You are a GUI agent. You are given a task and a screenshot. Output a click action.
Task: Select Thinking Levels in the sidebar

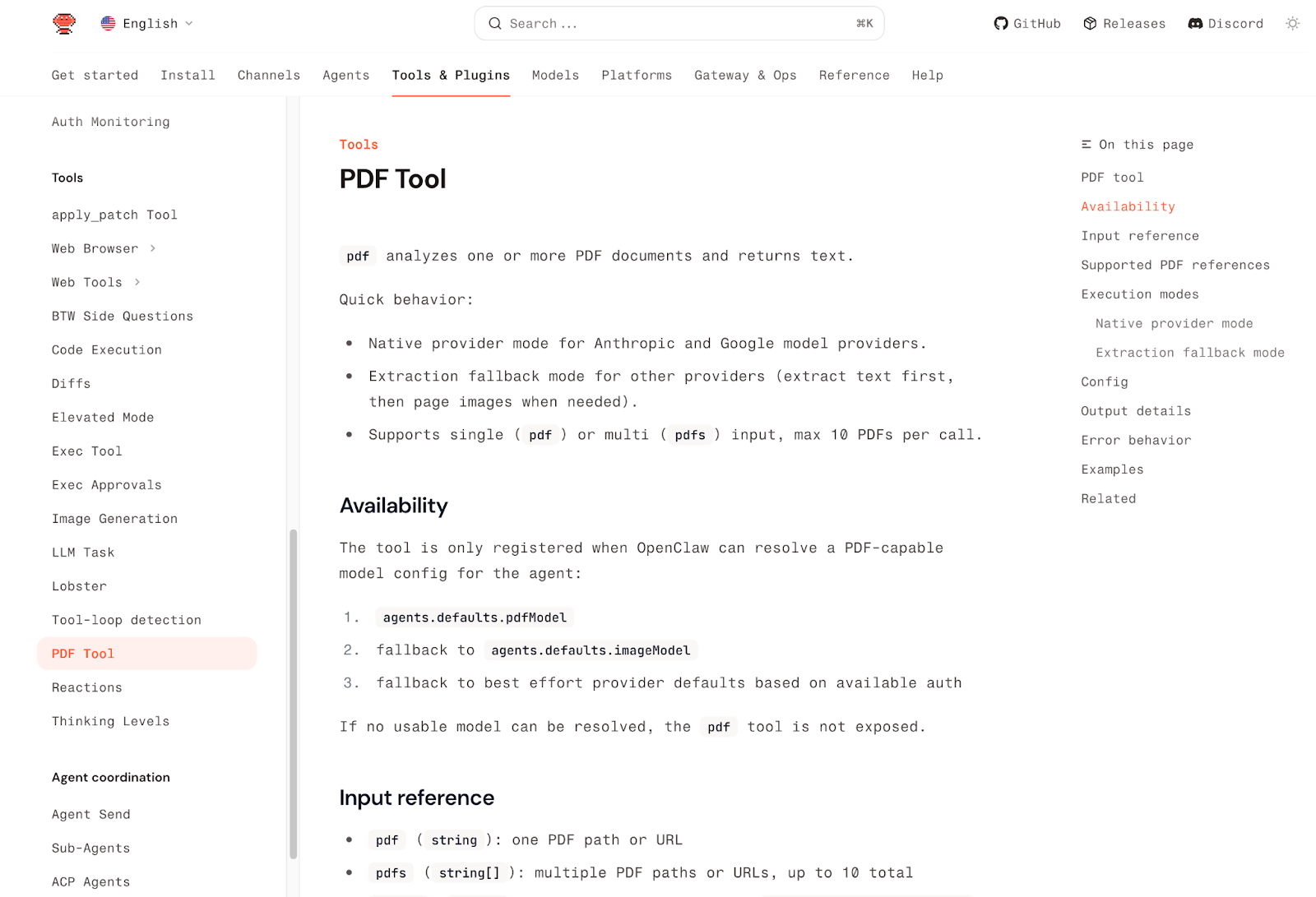coord(110,721)
